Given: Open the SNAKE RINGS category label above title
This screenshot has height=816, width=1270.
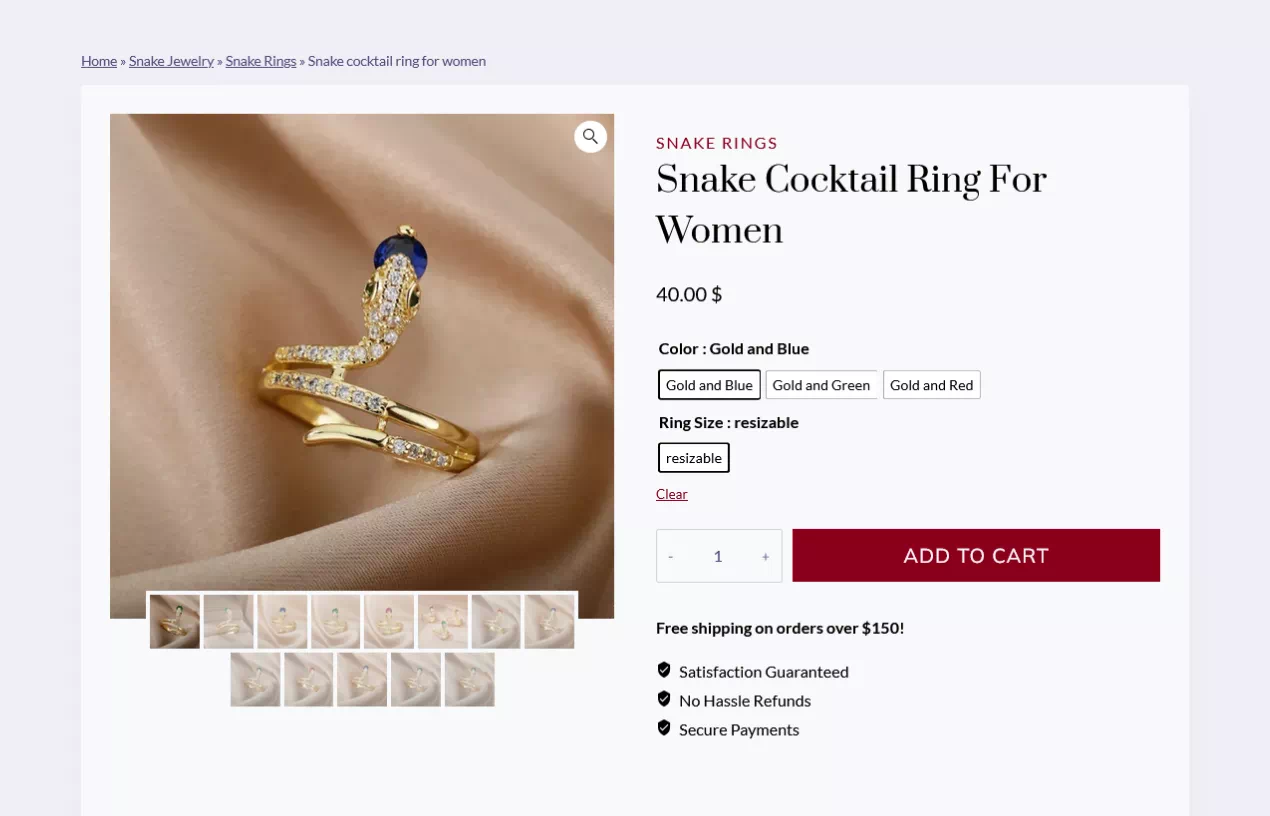Looking at the screenshot, I should coord(717,143).
